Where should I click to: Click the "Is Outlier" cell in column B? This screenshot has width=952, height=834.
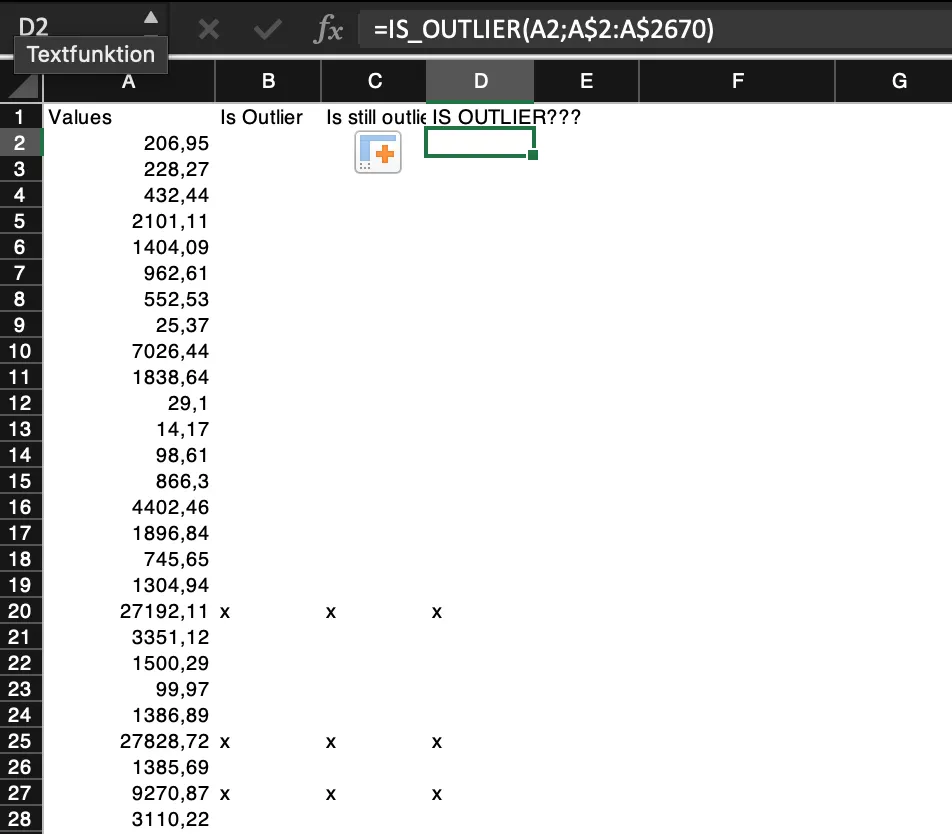tap(261, 117)
